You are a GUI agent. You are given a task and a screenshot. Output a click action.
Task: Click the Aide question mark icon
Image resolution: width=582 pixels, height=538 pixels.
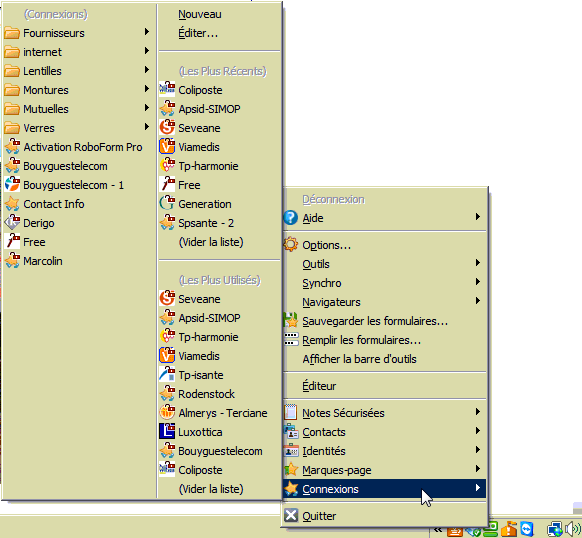click(291, 218)
